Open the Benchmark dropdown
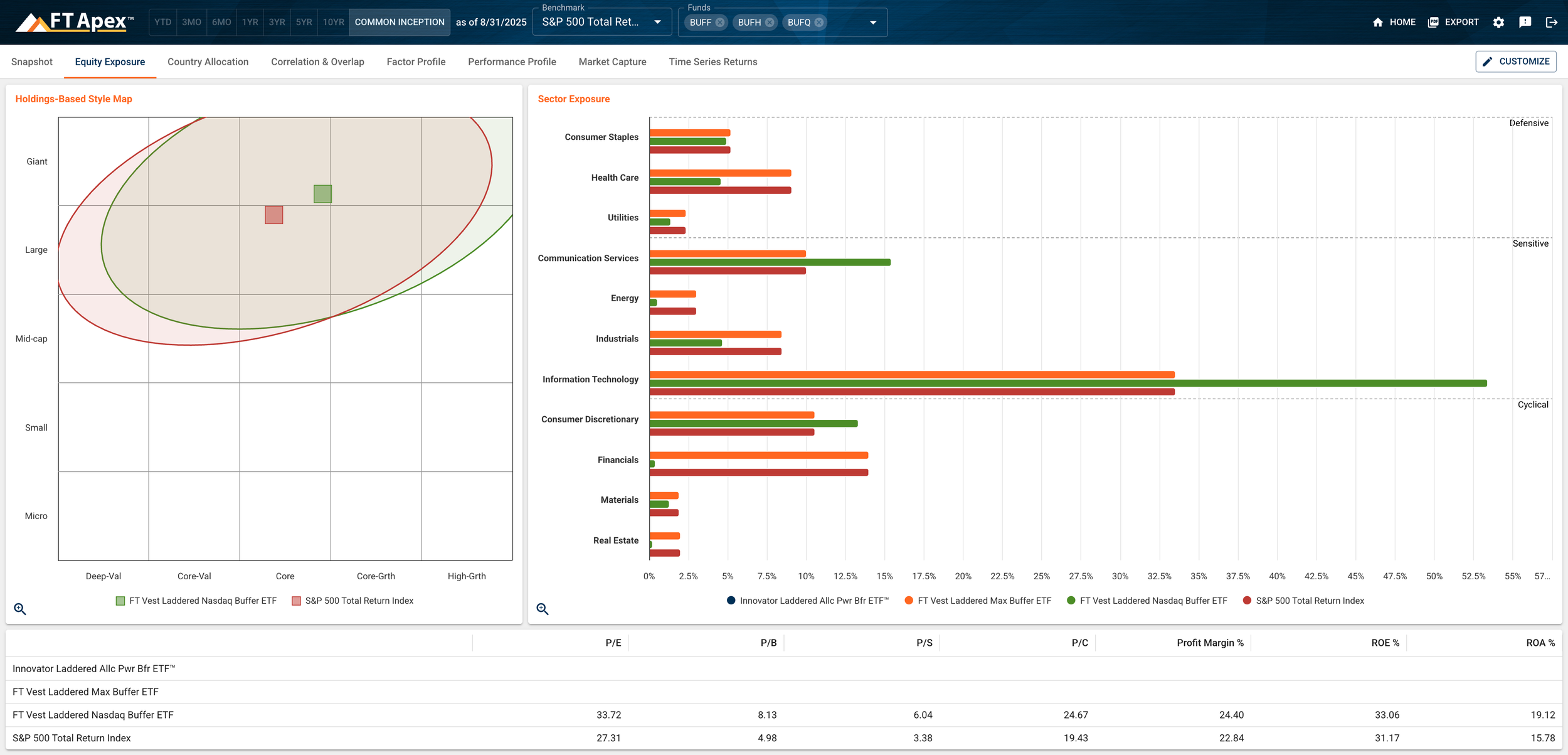 [x=601, y=23]
